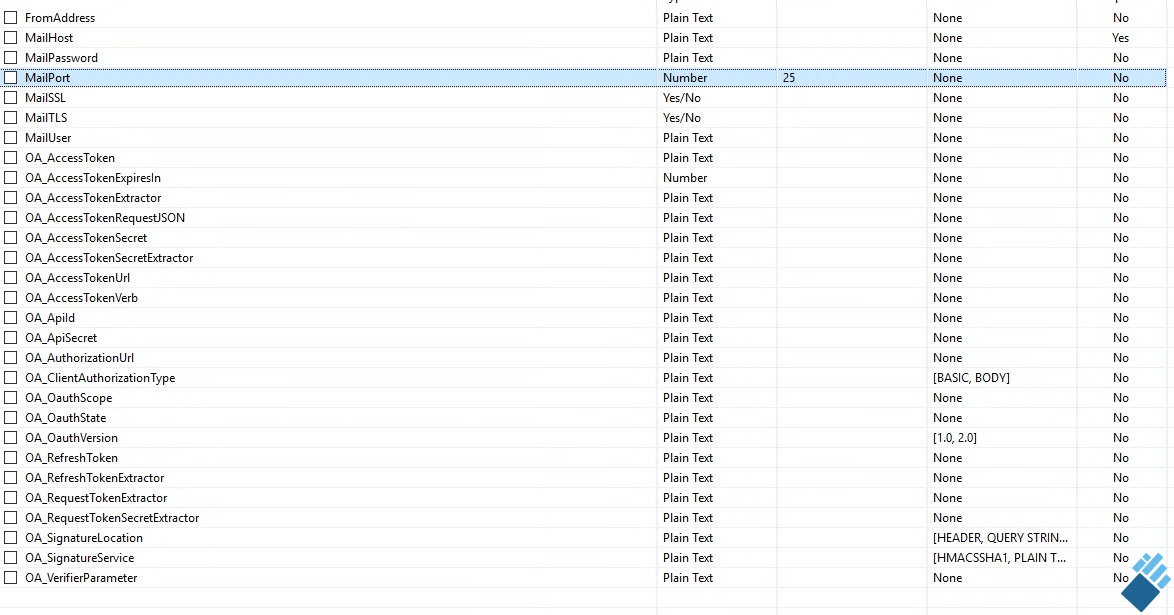Click the MailTLS parameter name

pyautogui.click(x=46, y=118)
